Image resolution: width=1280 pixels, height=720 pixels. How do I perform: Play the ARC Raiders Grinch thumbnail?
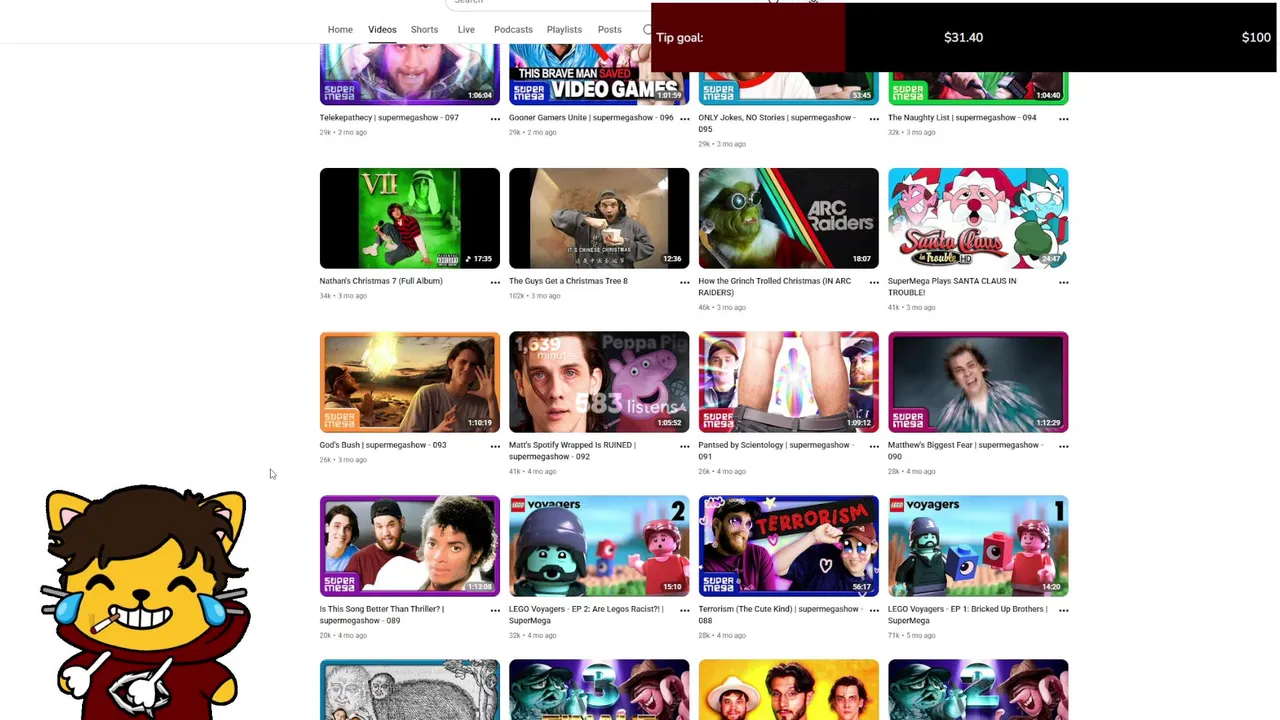pyautogui.click(x=788, y=218)
